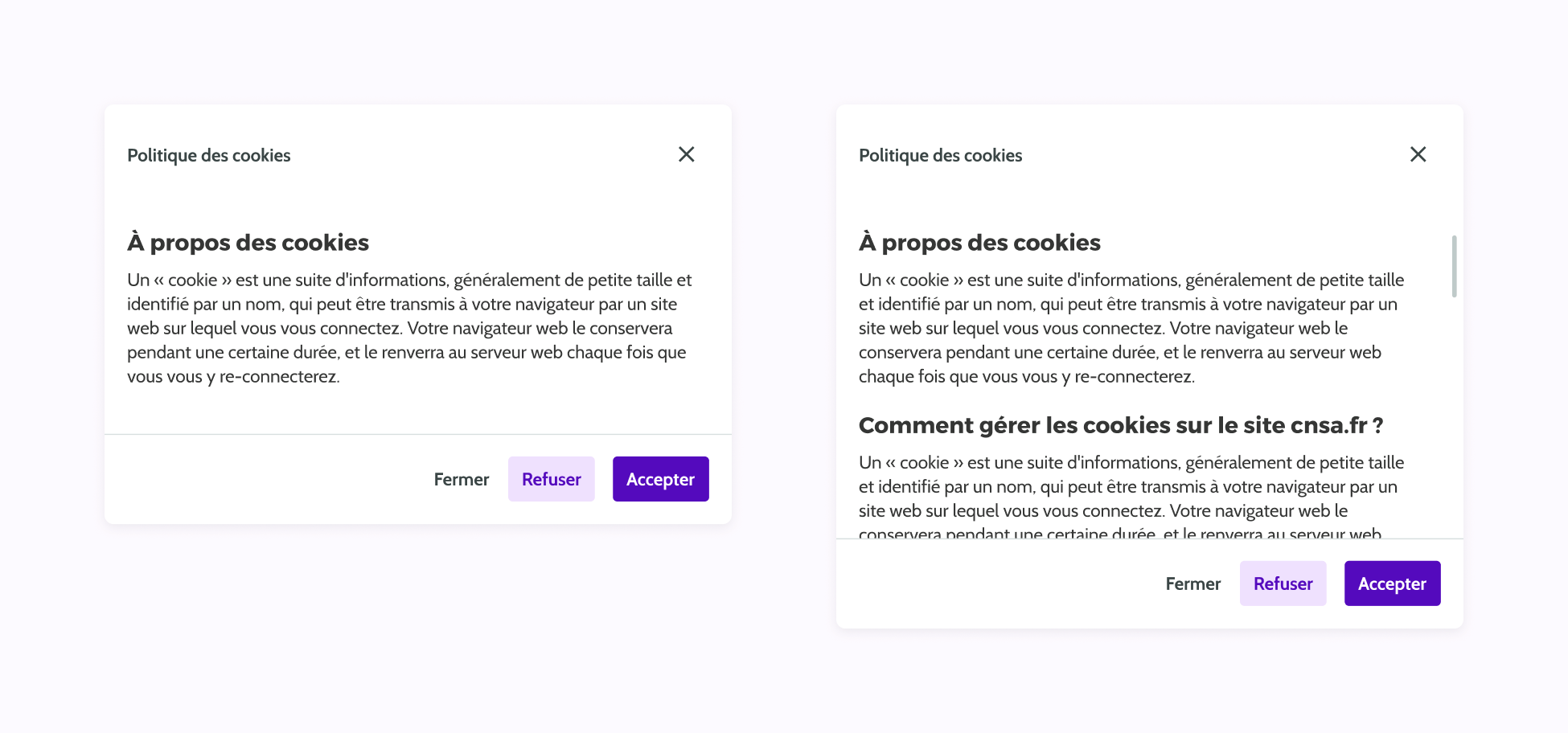This screenshot has height=733, width=1568.
Task: Click the short dialog's "Politique des cookies" title
Action: [x=209, y=155]
